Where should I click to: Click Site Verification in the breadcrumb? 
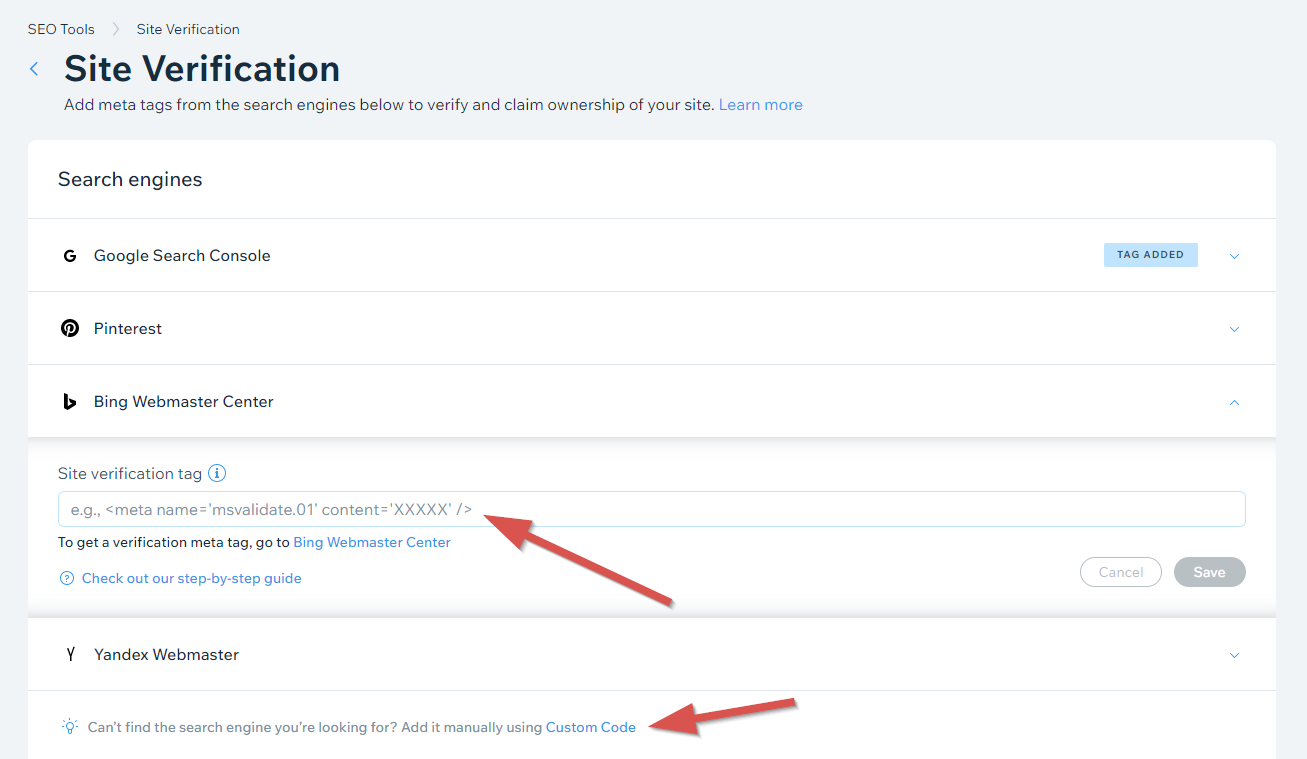point(188,29)
